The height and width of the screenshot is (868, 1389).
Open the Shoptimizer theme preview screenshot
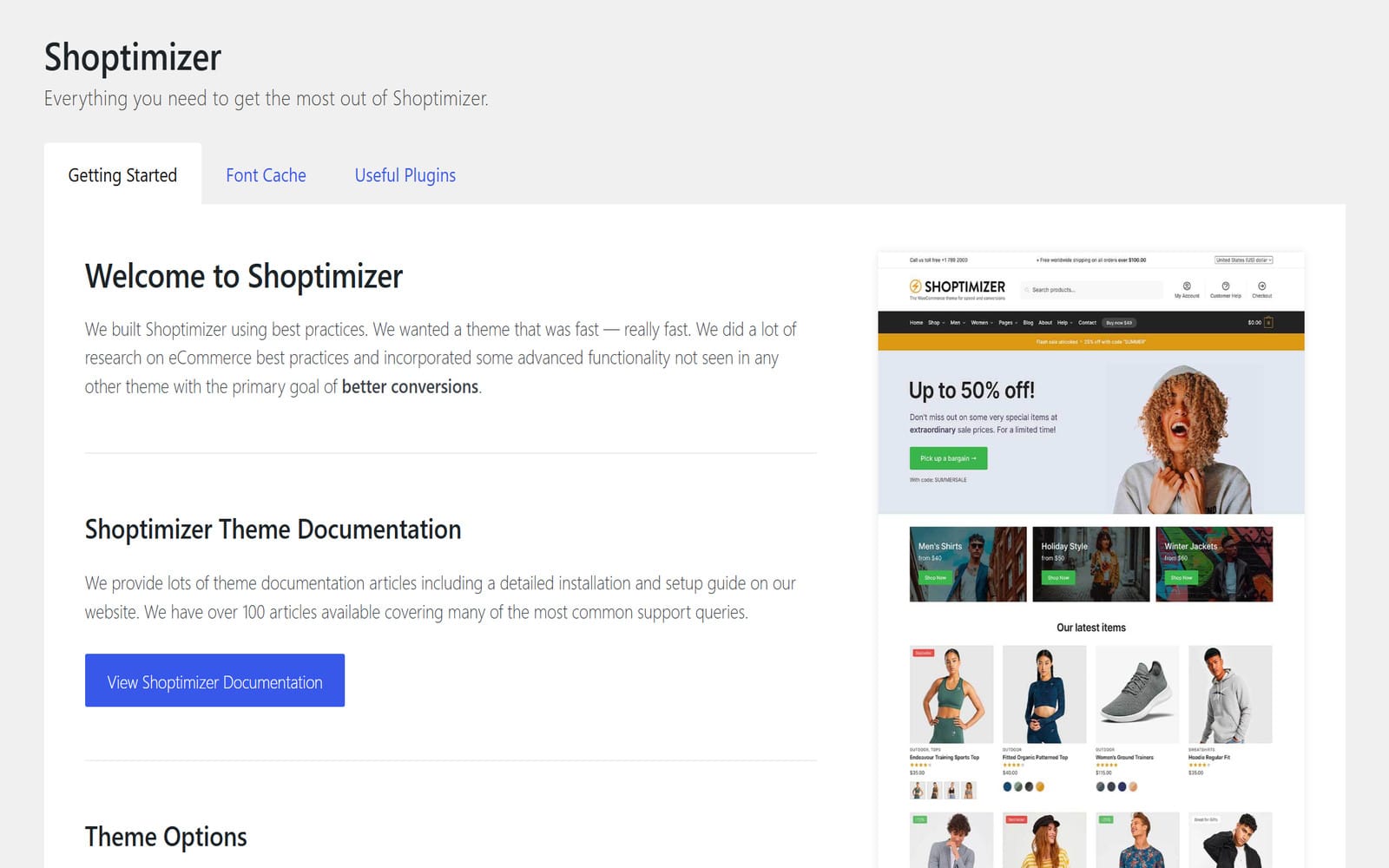(x=1091, y=560)
